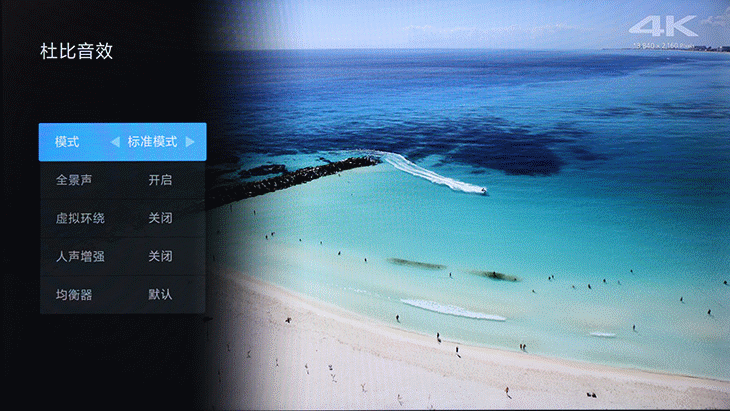The image size is (730, 411).
Task: Click the white foam wave near shore
Action: [453, 310]
